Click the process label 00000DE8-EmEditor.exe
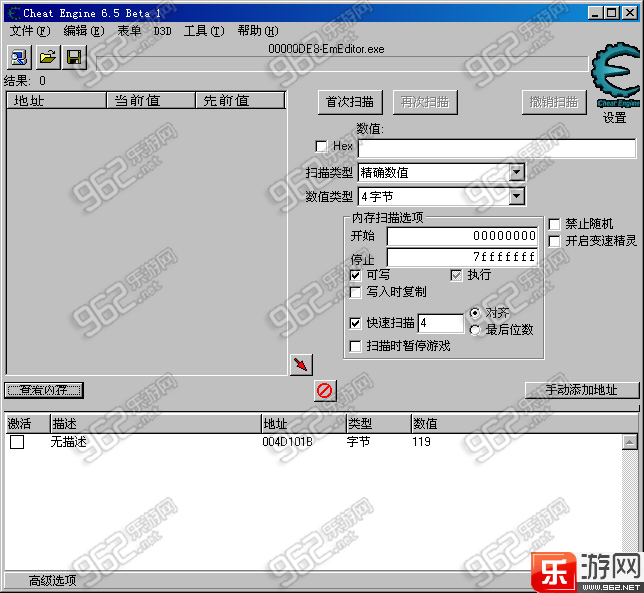The width and height of the screenshot is (644, 593). (x=327, y=49)
